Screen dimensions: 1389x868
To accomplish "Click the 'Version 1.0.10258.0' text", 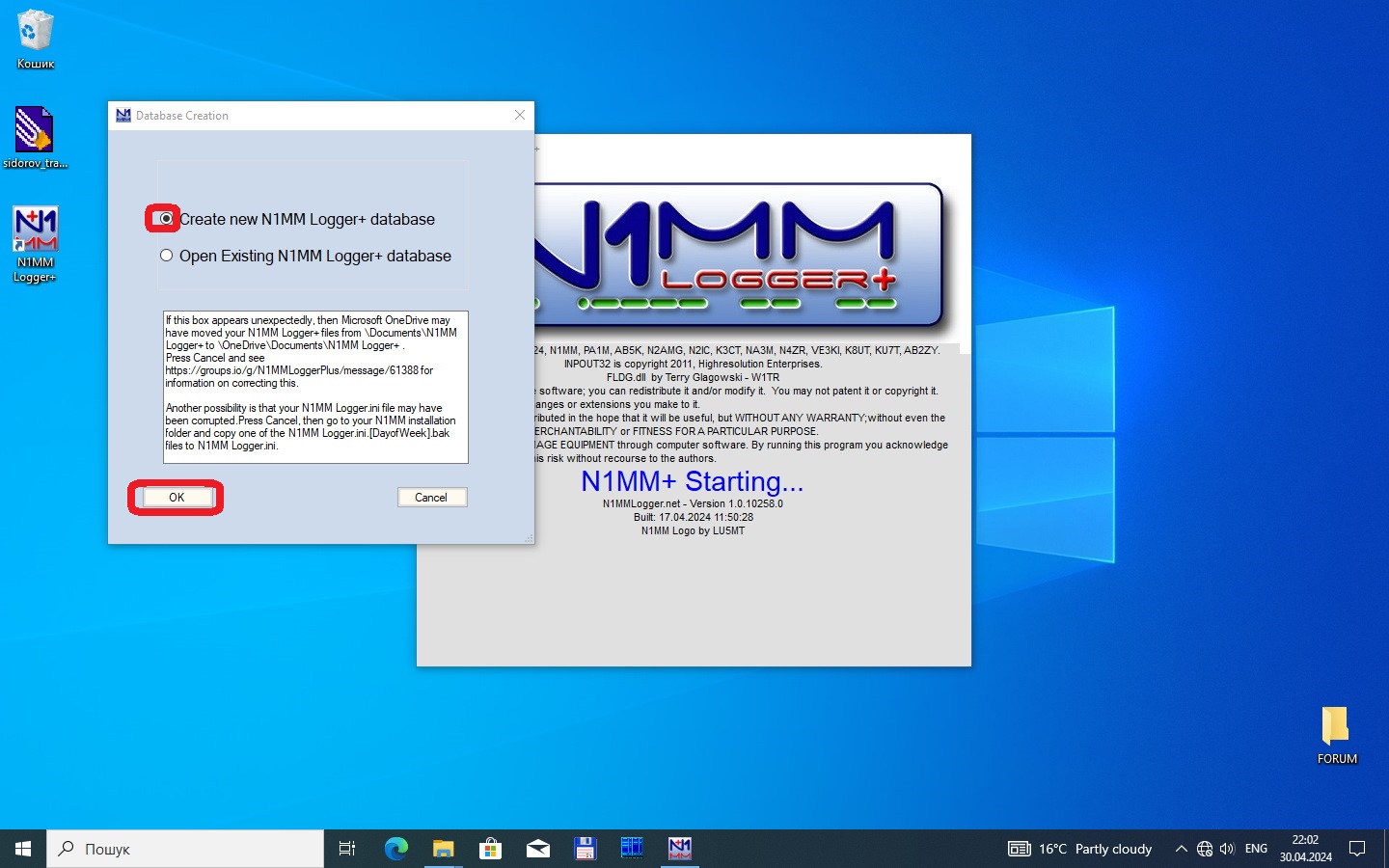I will click(x=735, y=503).
